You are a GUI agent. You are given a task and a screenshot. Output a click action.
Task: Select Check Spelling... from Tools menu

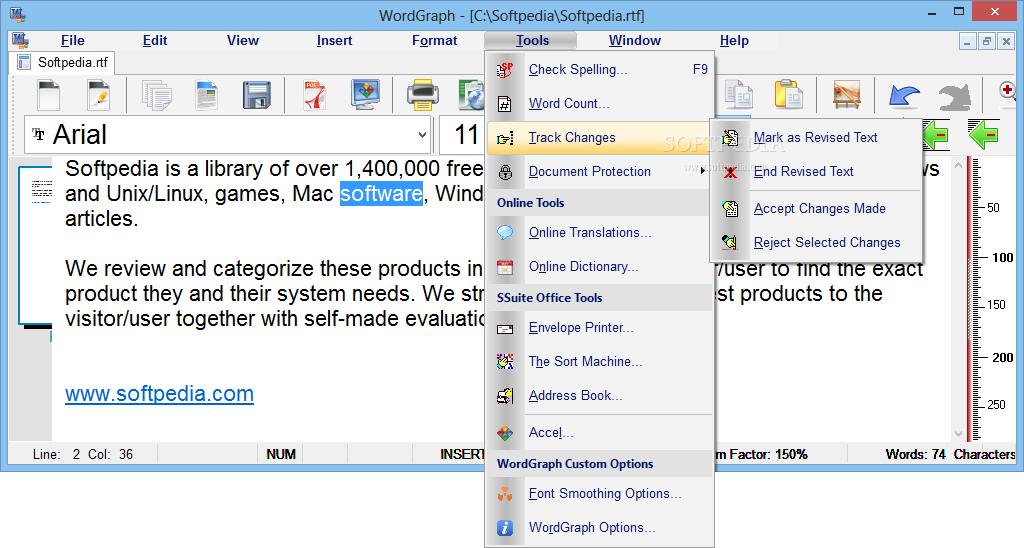point(601,69)
